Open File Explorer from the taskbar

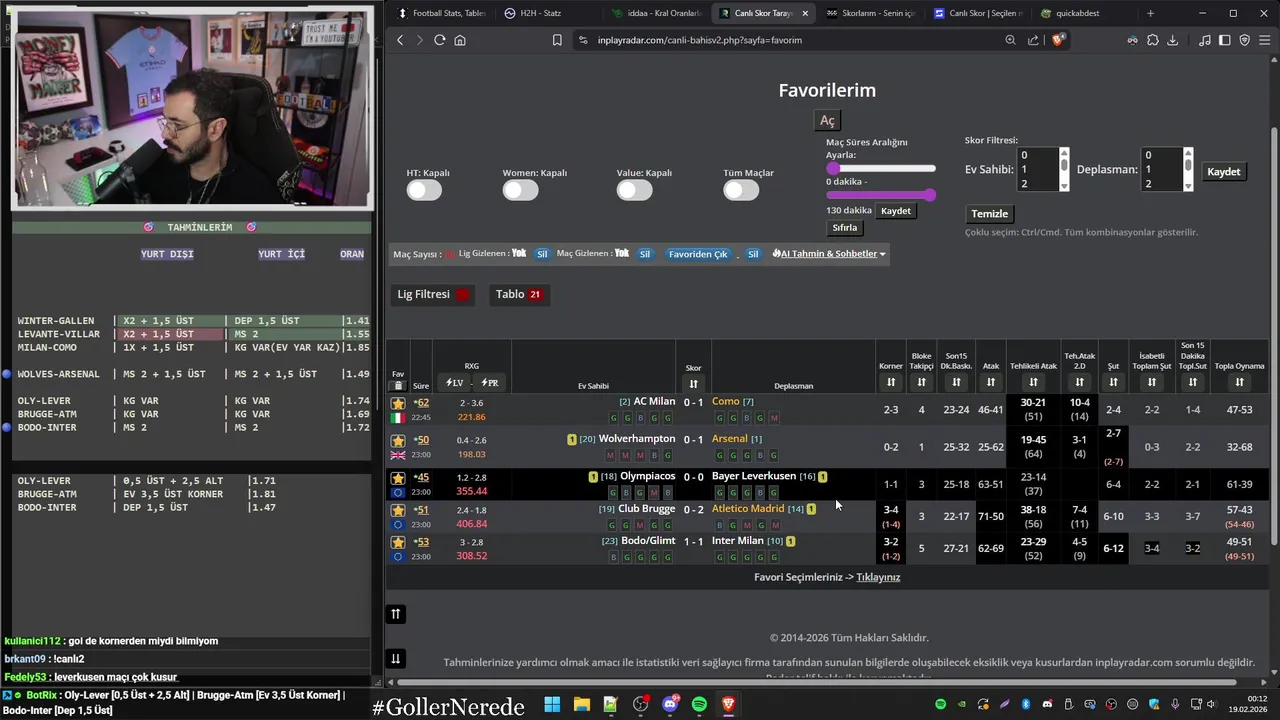581,704
